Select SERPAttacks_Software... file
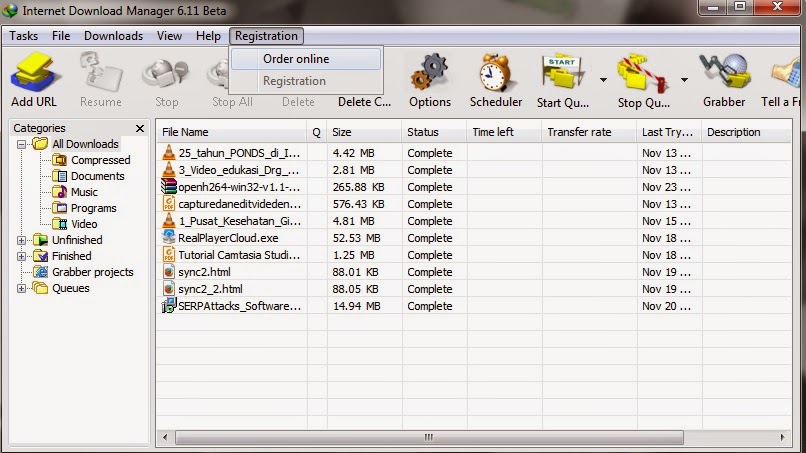 click(239, 306)
